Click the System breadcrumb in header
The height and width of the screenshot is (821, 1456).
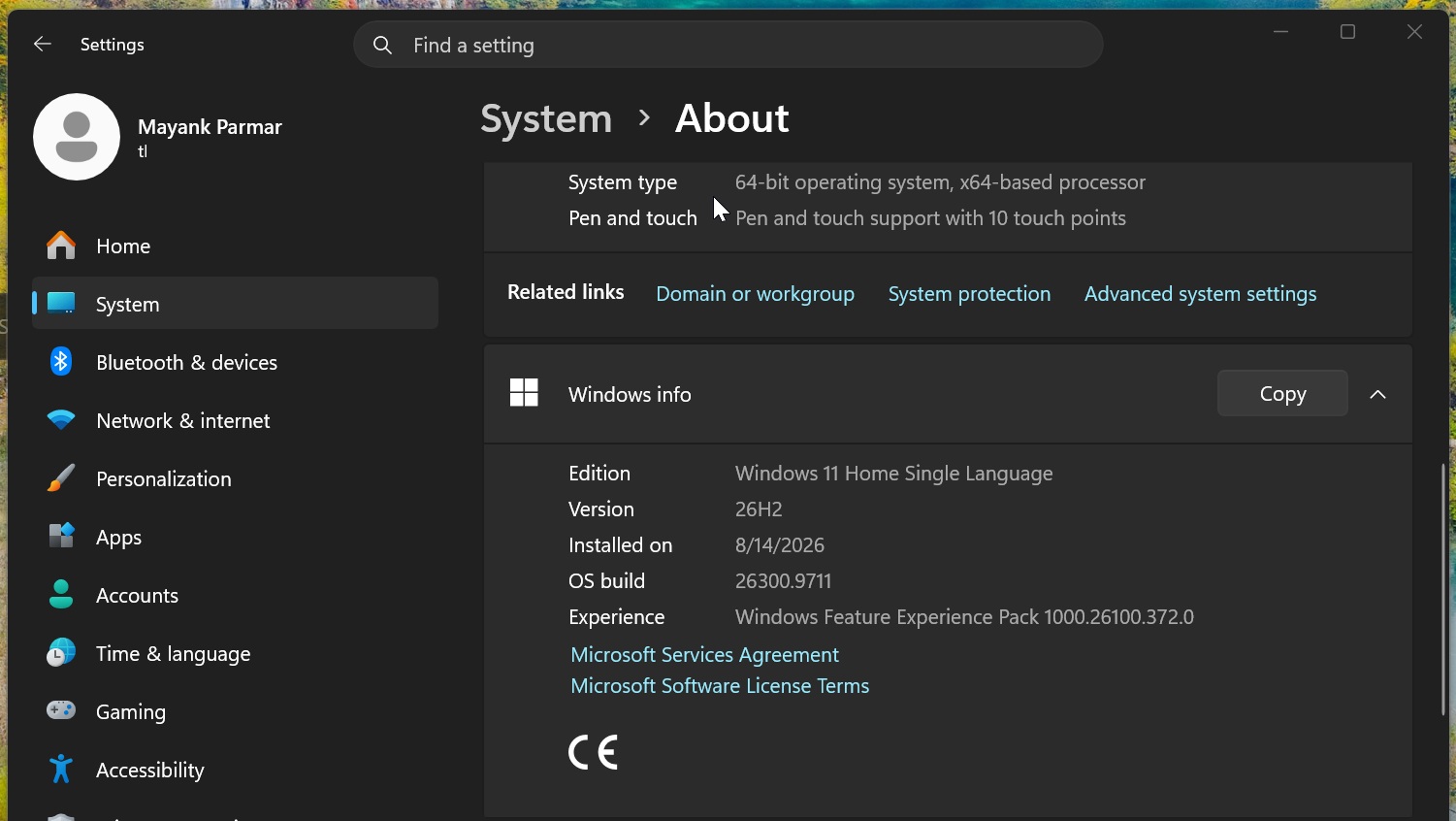click(546, 118)
